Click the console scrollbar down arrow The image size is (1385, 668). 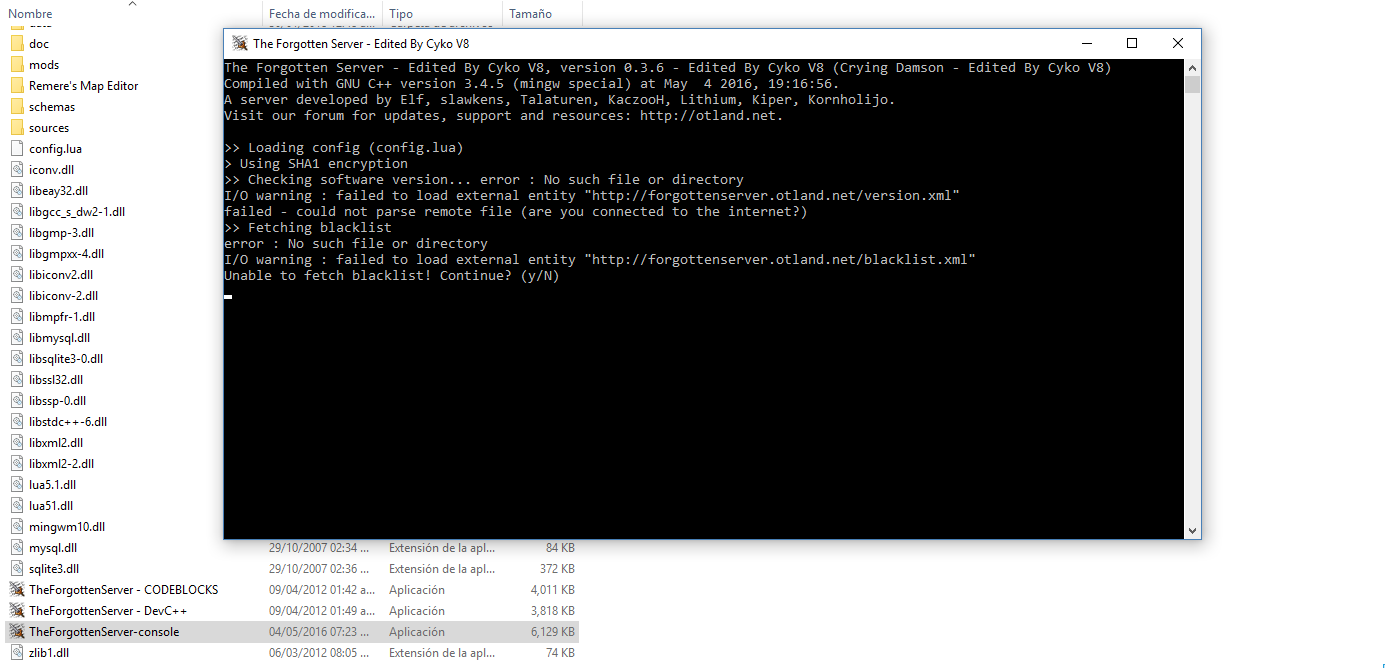(x=1192, y=531)
